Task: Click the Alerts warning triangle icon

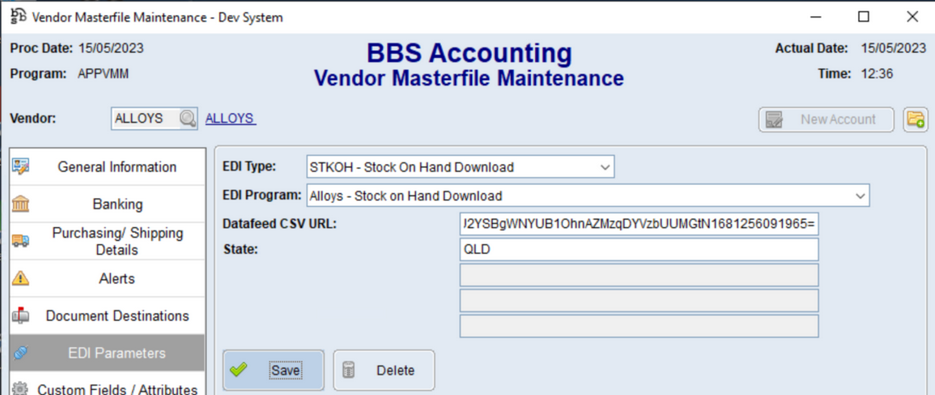Action: coord(20,278)
